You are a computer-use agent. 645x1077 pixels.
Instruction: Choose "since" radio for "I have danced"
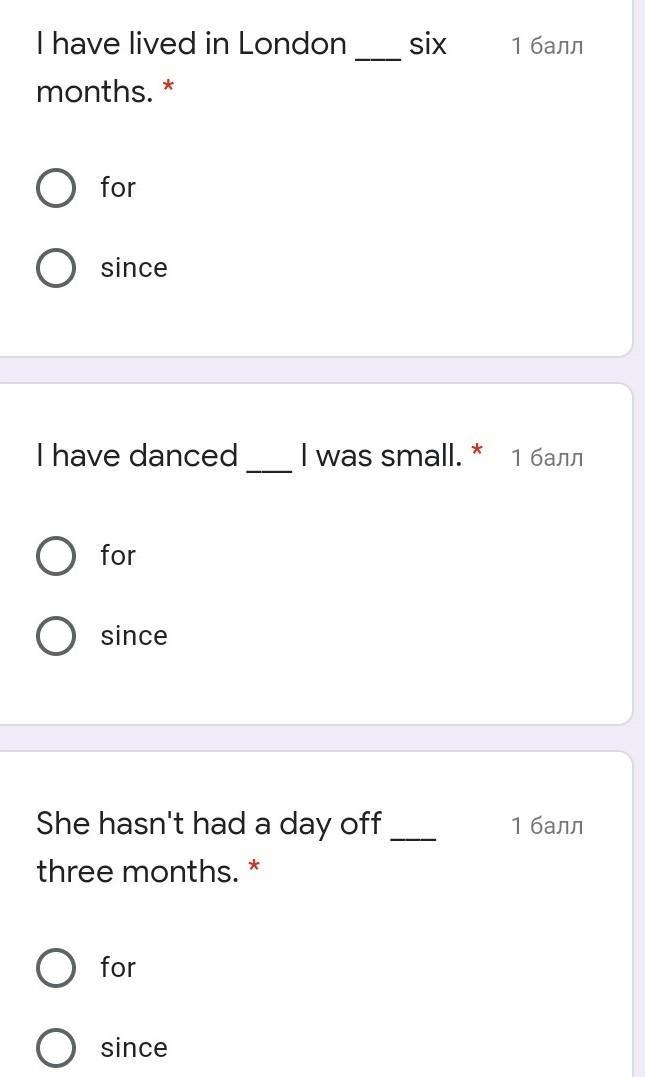pyautogui.click(x=56, y=636)
